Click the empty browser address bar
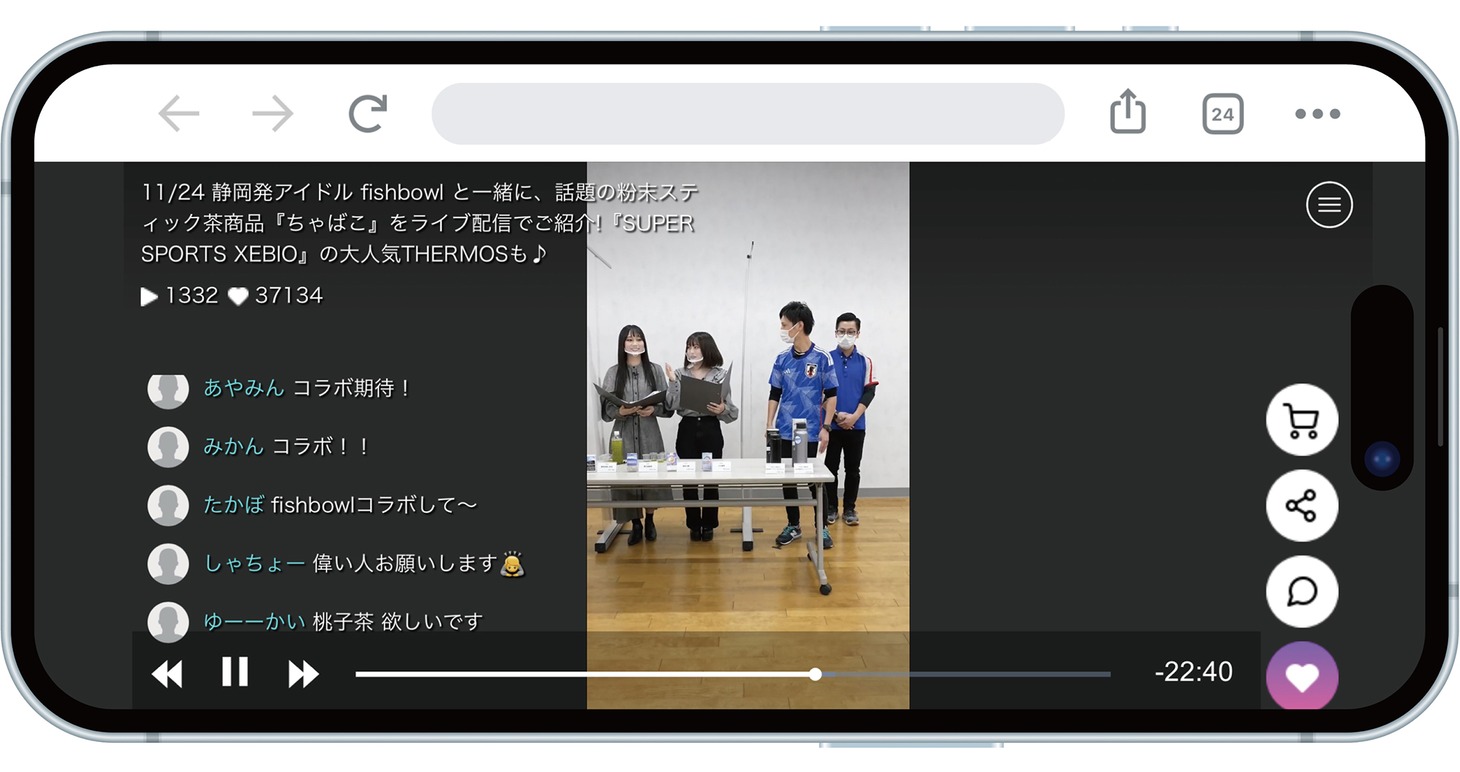Image resolution: width=1460 pixels, height=772 pixels. pos(747,114)
